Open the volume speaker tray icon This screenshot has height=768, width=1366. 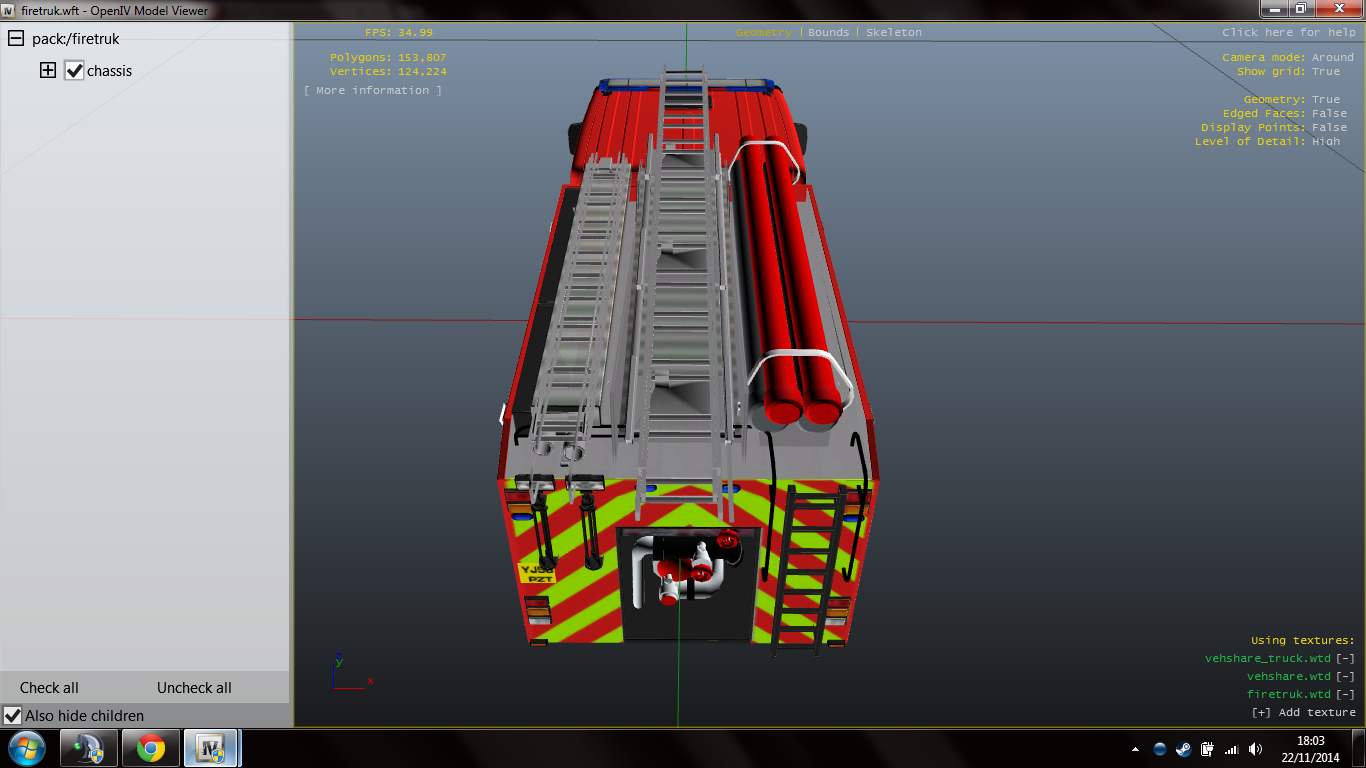pos(1253,749)
